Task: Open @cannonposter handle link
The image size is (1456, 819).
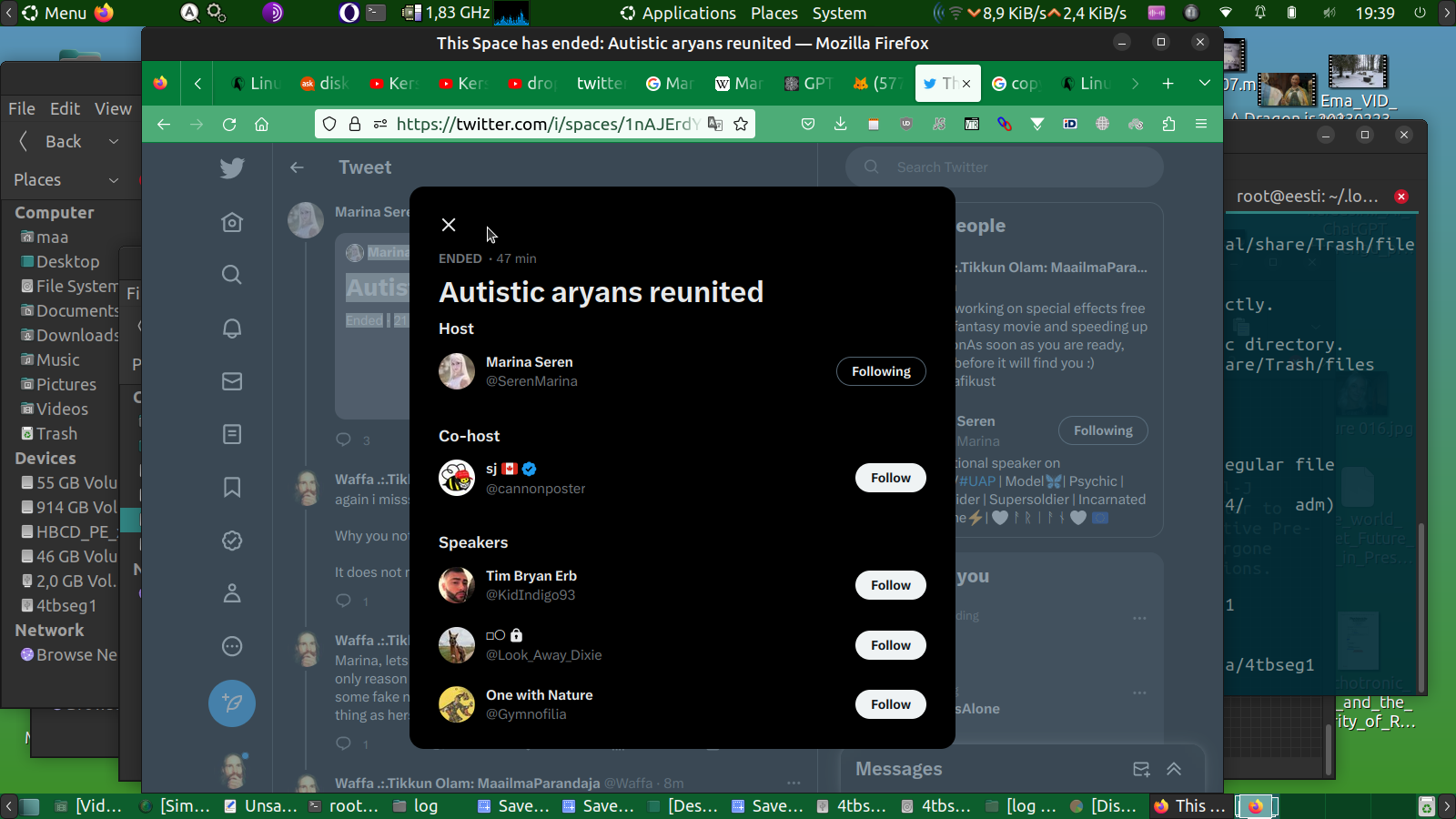Action: (536, 489)
